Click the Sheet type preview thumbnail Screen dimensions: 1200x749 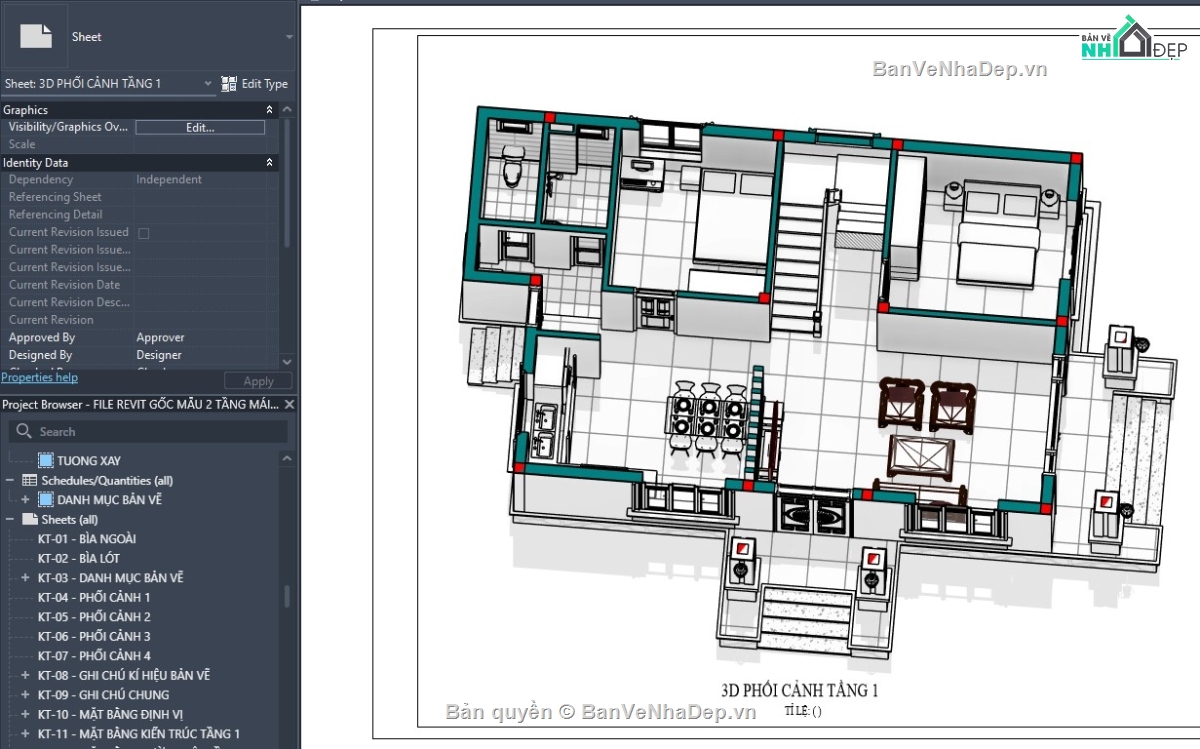36,36
